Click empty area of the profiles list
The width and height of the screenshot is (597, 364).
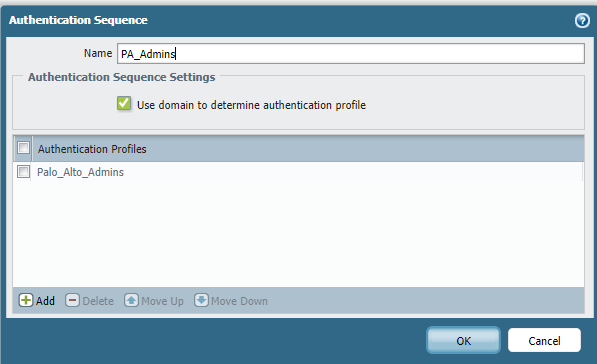pos(298,234)
